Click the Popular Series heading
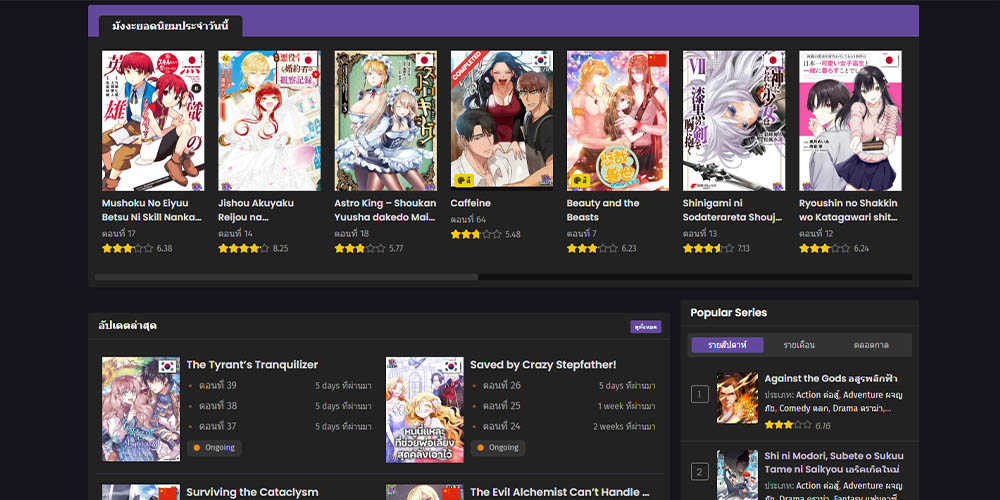Image resolution: width=1000 pixels, height=500 pixels. tap(728, 312)
